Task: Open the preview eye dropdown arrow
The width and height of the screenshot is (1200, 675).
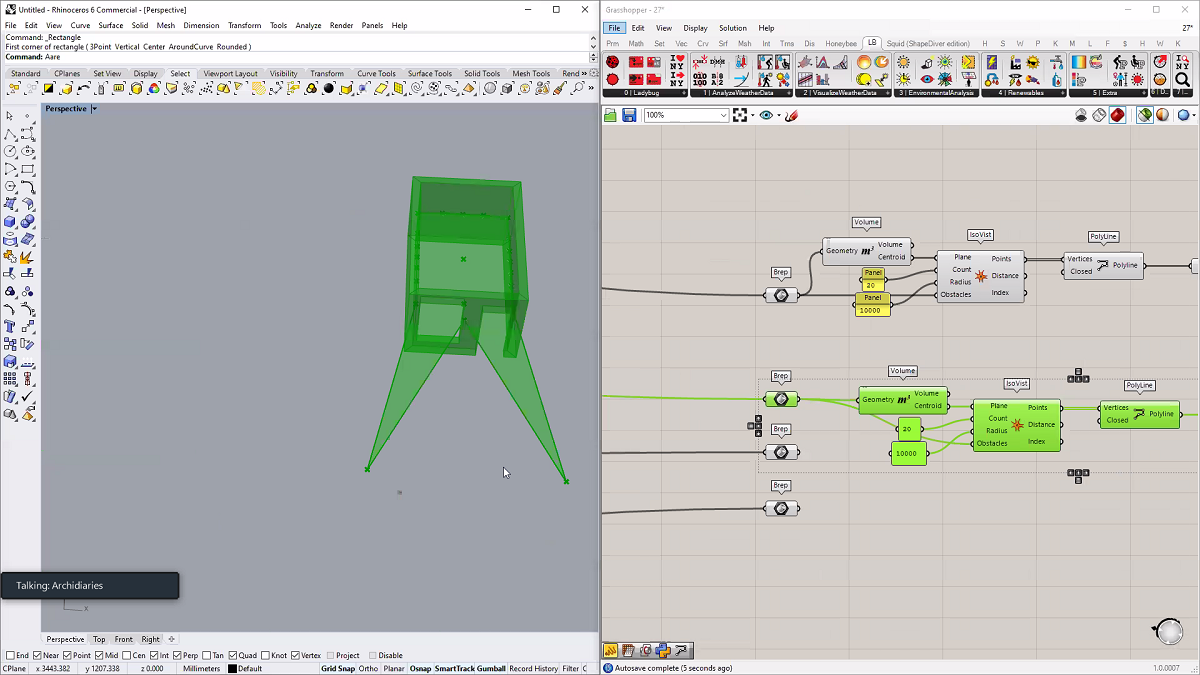Action: point(779,115)
